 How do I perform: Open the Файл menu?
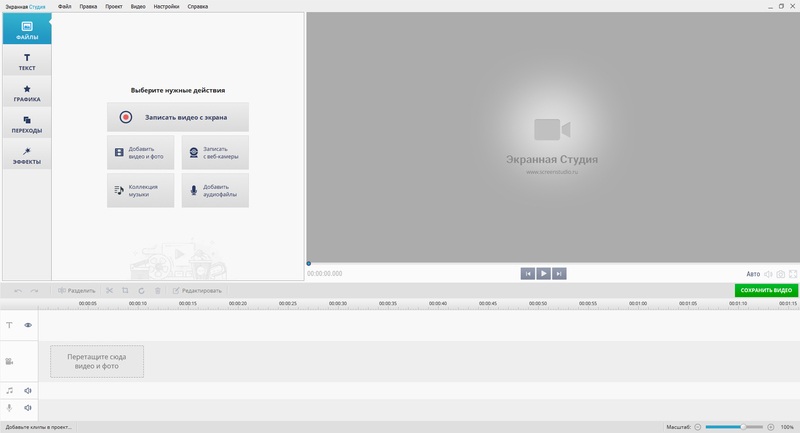coord(65,6)
